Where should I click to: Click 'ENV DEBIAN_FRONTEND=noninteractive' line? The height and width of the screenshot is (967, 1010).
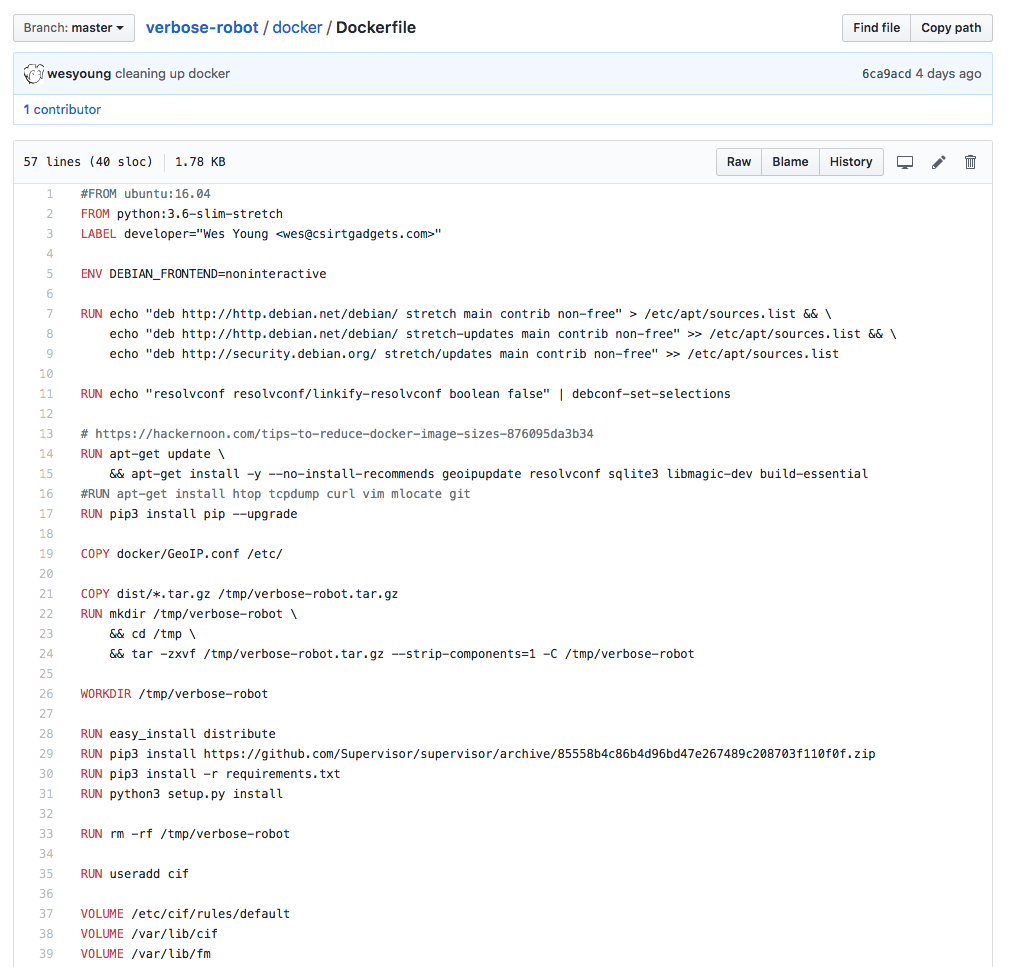[204, 274]
